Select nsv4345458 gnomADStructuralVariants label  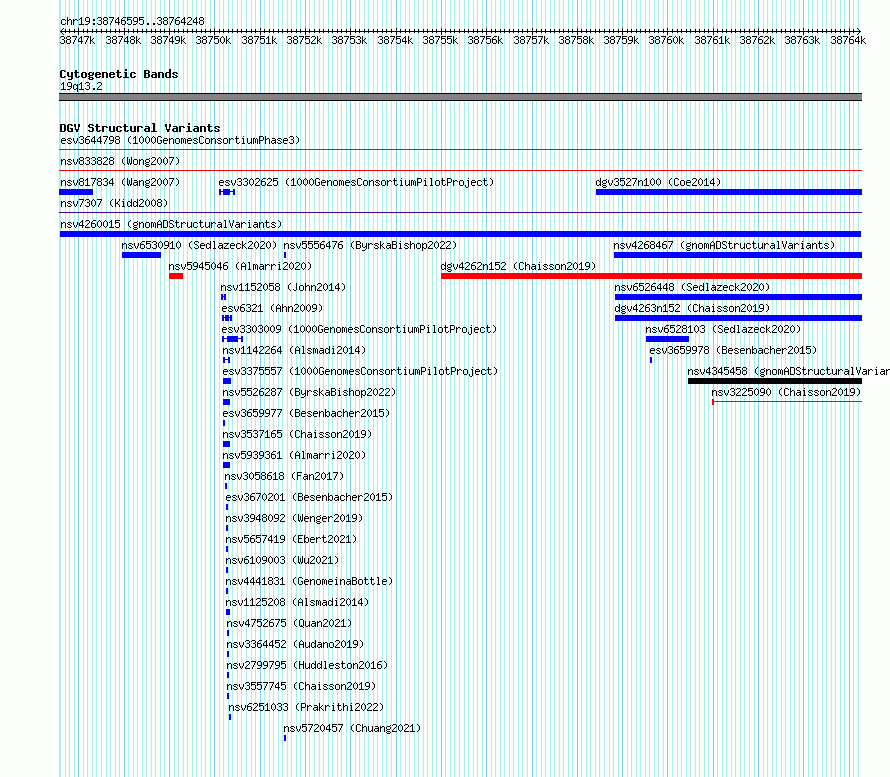pyautogui.click(x=788, y=371)
